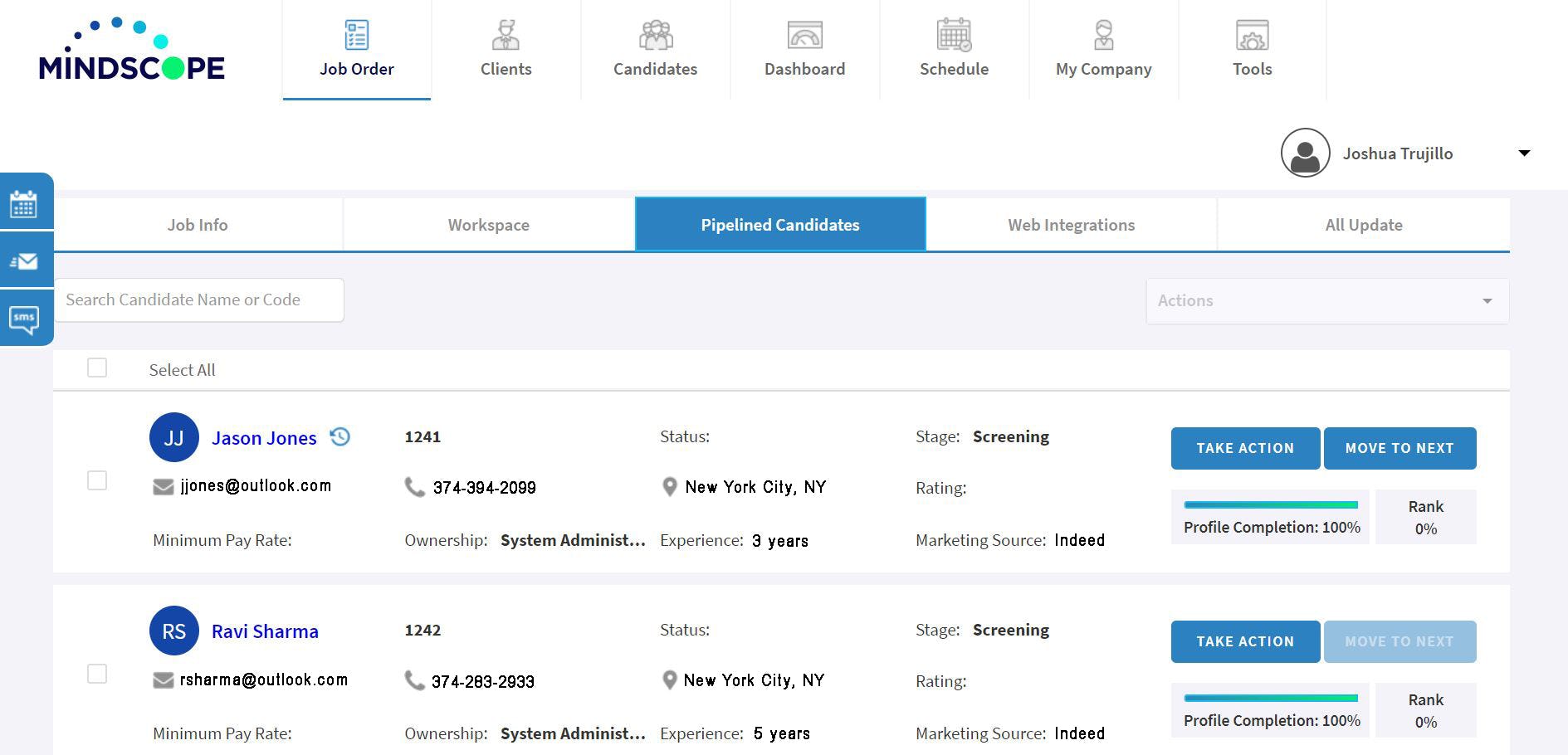The image size is (1568, 755).
Task: Open the Schedule calendar icon
Action: click(x=954, y=35)
